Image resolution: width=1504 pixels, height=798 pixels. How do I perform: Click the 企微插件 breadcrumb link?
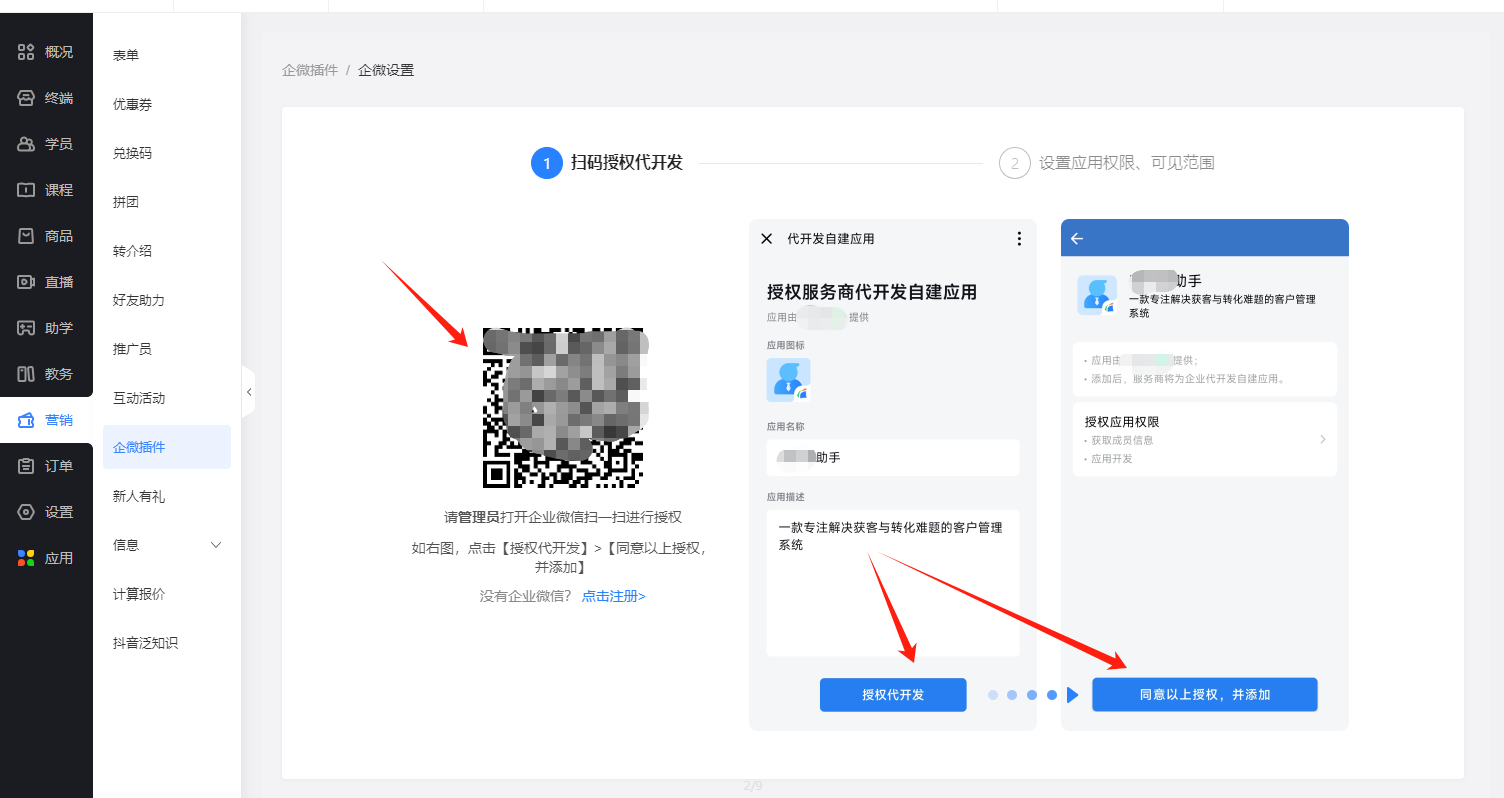(310, 70)
